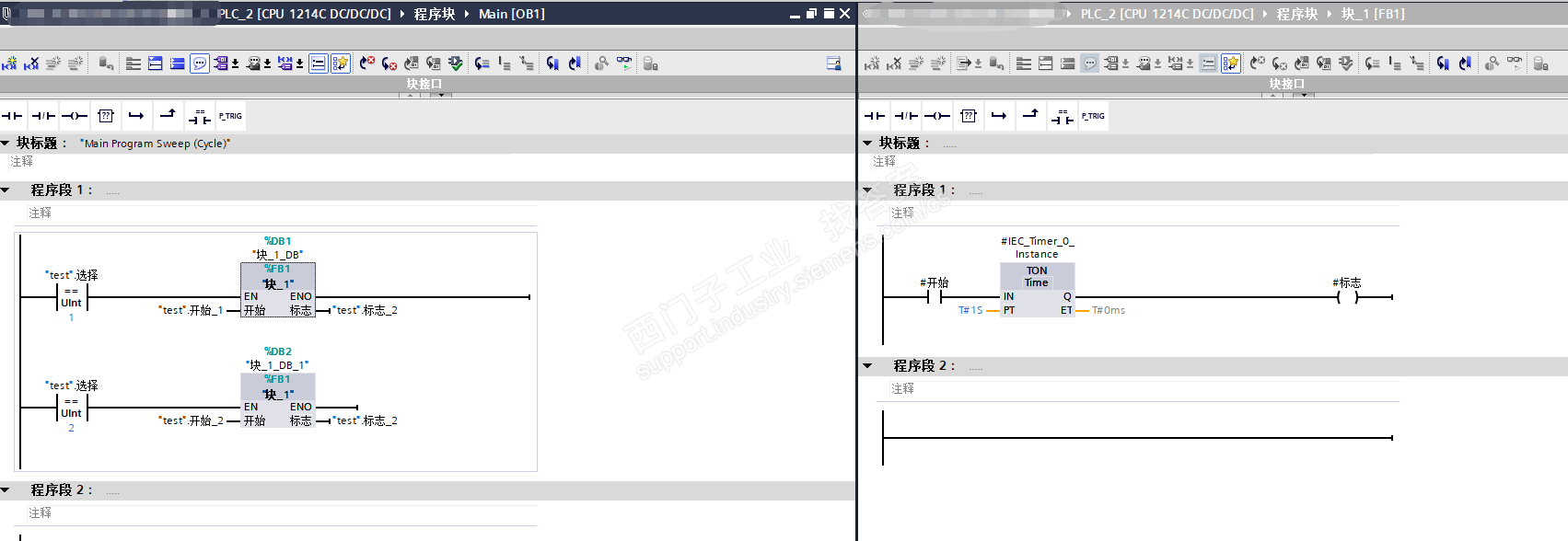Viewport: 1568px width, 541px height.
Task: Select %DB2 块_1_DB_1 function block call
Action: pos(278,400)
